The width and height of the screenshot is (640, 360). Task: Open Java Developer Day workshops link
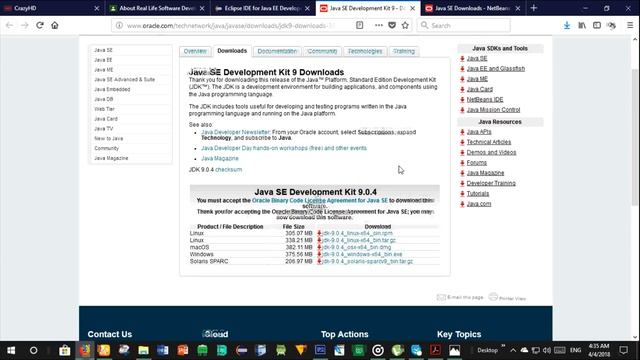click(284, 148)
